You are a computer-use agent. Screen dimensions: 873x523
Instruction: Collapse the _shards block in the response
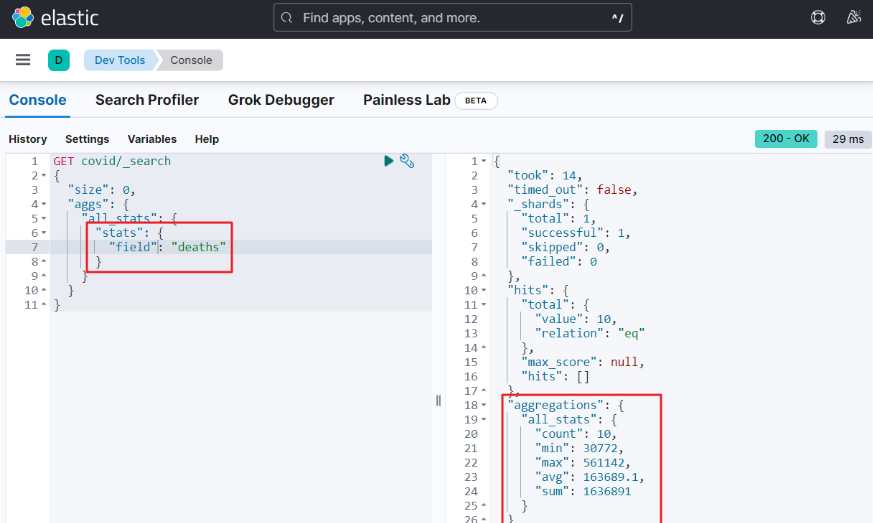click(x=484, y=204)
